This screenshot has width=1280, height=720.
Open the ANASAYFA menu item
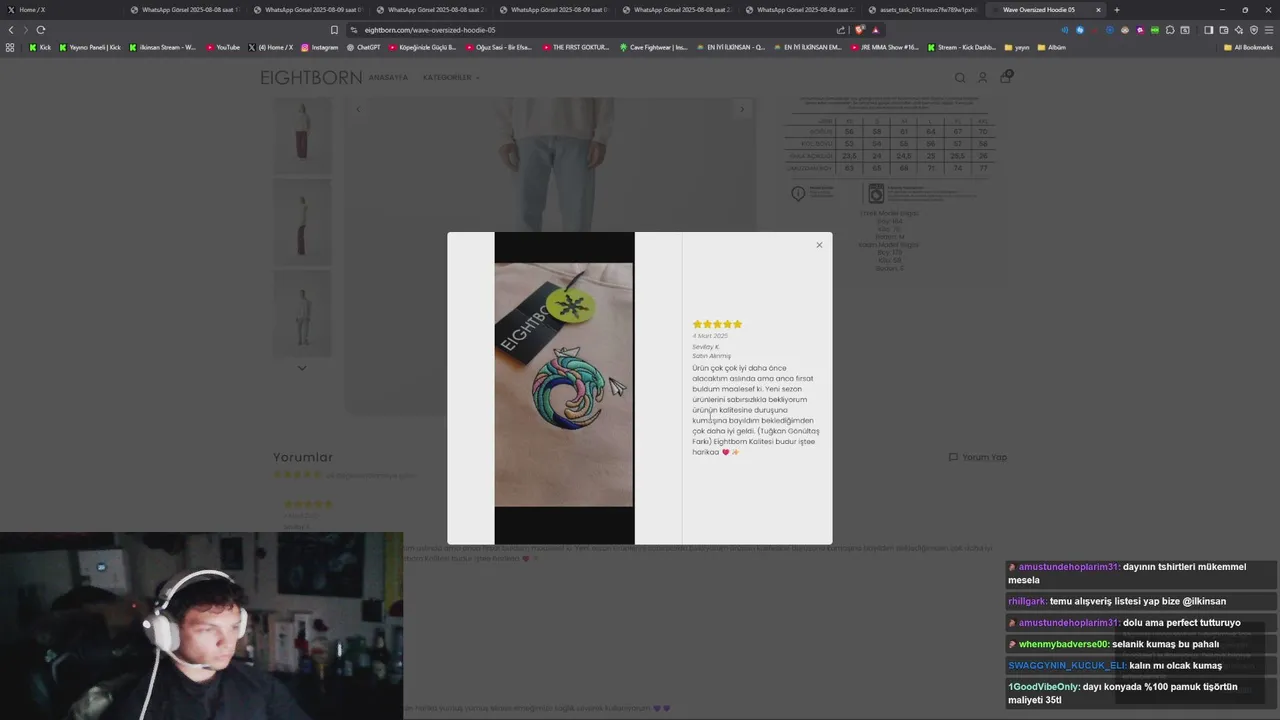pos(388,77)
